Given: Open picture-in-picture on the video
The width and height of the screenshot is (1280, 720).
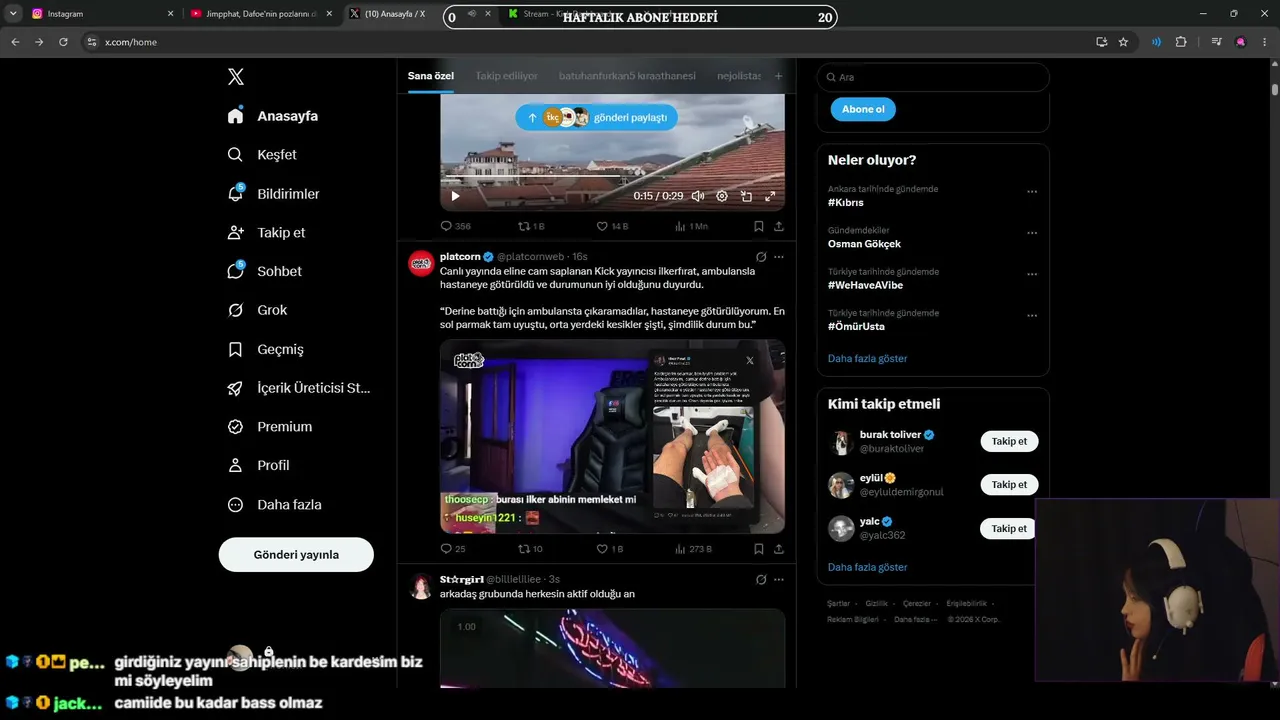Looking at the screenshot, I should [x=746, y=196].
